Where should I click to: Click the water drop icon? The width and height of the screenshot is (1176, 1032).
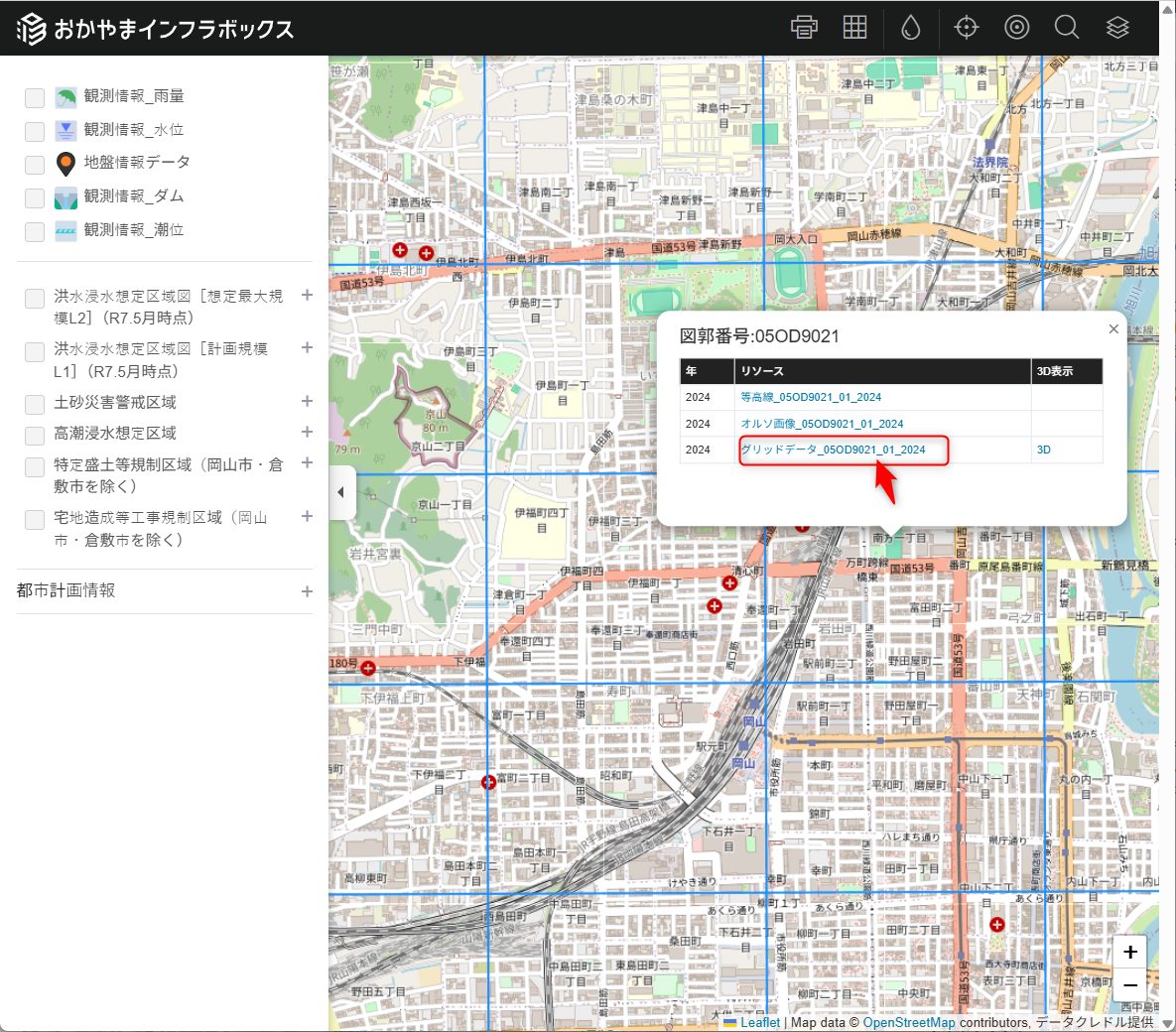click(910, 28)
